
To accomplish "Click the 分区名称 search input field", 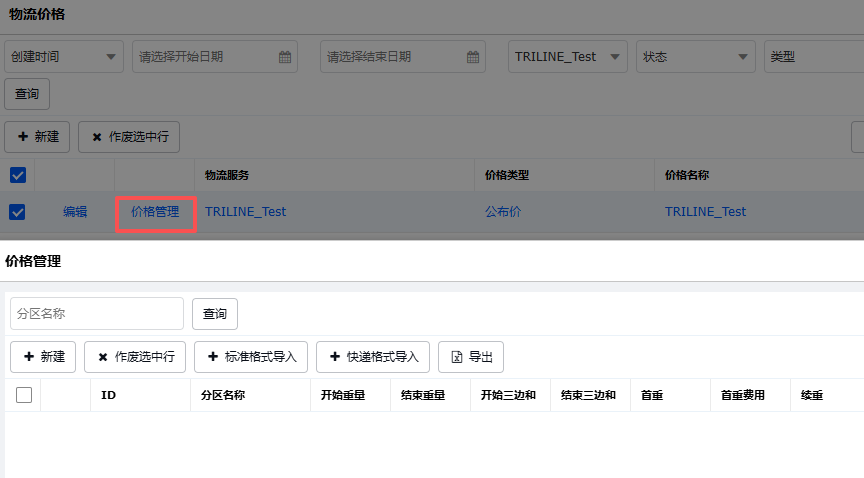I will point(97,314).
